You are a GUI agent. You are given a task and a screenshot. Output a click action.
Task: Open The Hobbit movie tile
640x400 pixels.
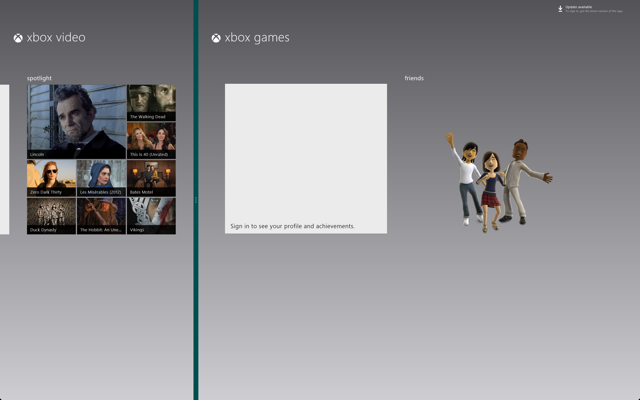[x=101, y=216]
